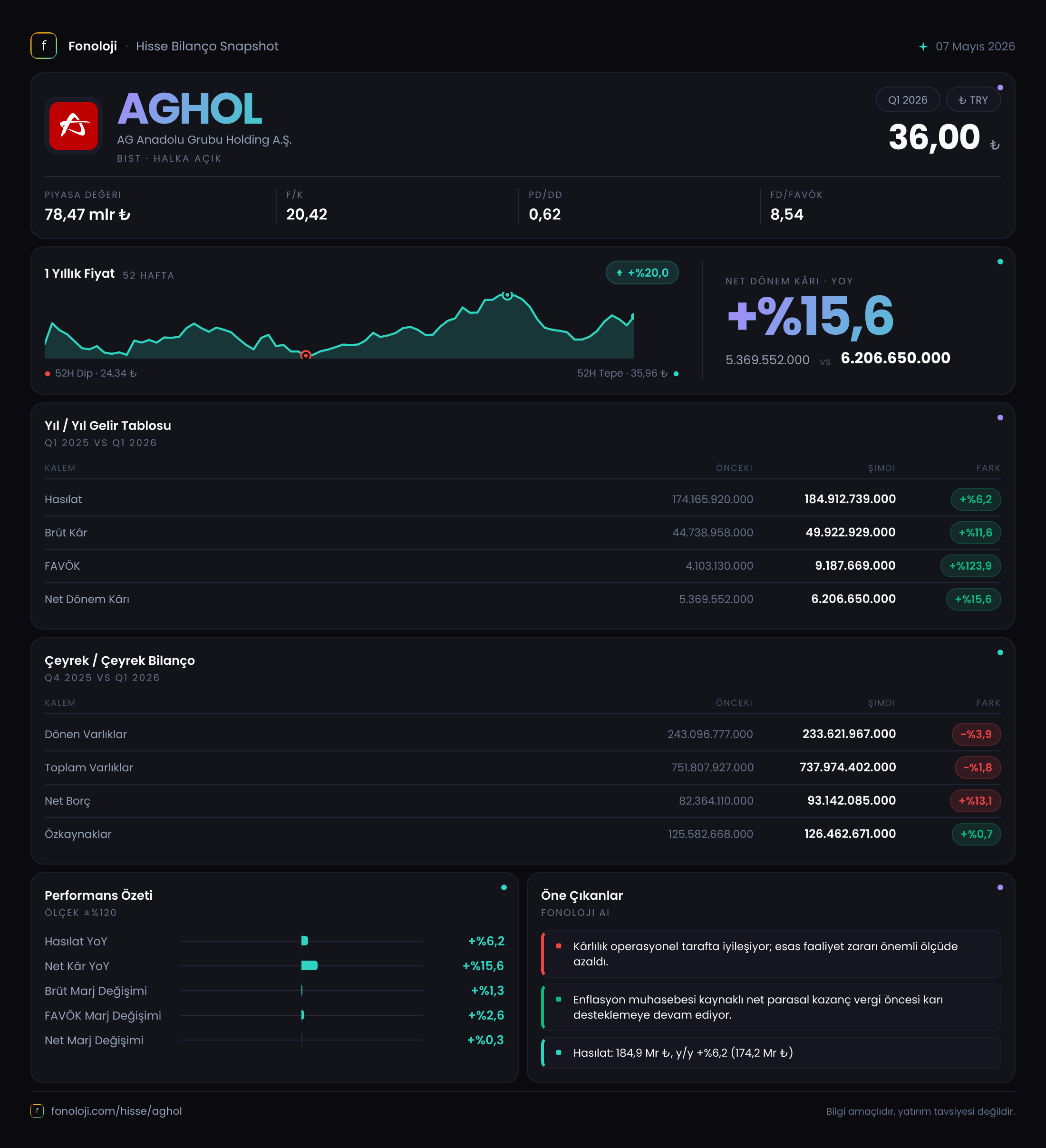Click the Fonoloji "f" logo in the header
Viewport: 1046px width, 1148px height.
pyautogui.click(x=43, y=46)
